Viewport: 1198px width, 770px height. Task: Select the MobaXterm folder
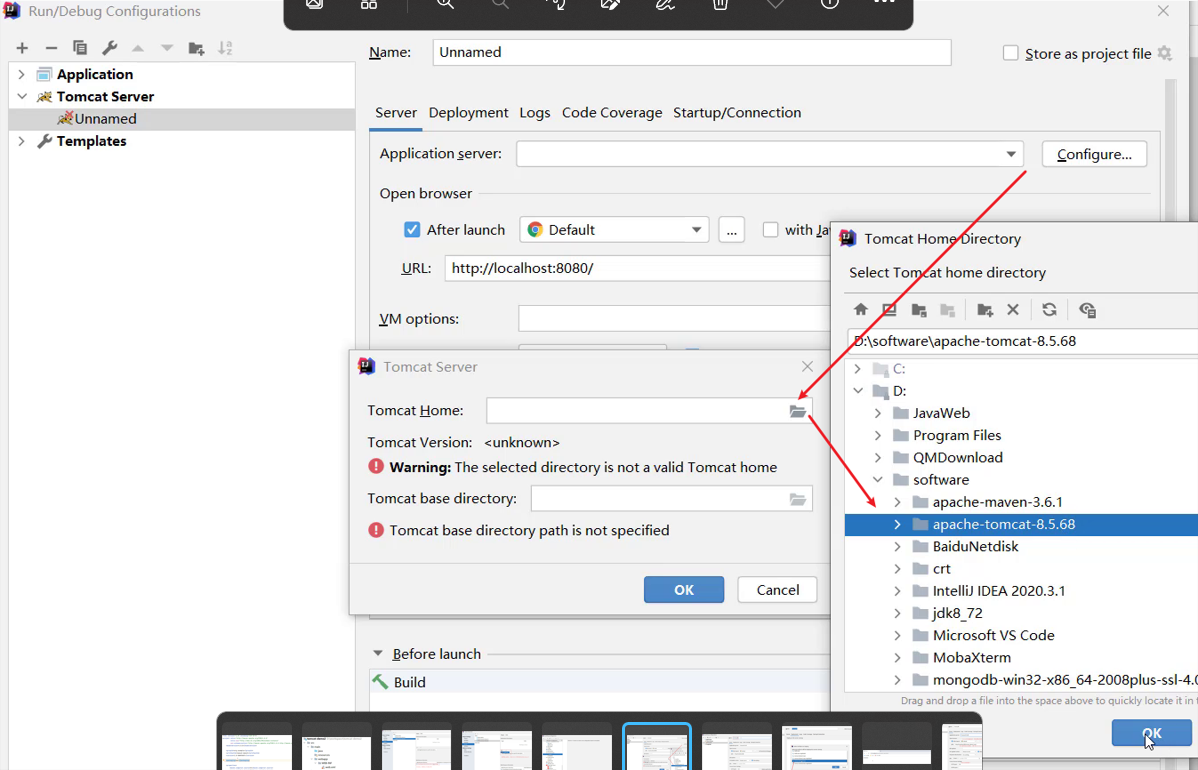click(x=971, y=658)
